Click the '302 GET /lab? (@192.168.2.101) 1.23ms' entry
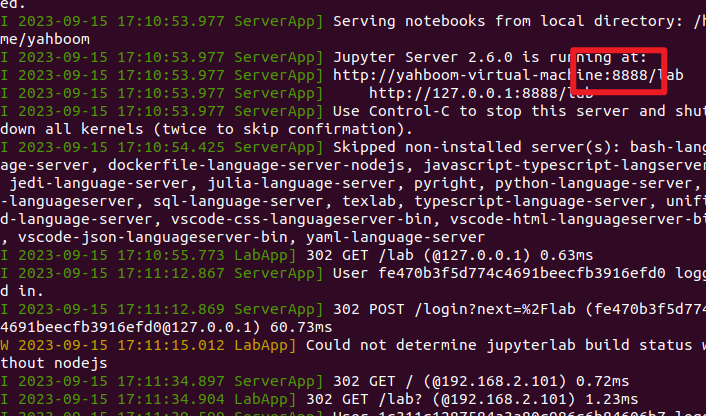The height and width of the screenshot is (416, 706). 472,399
